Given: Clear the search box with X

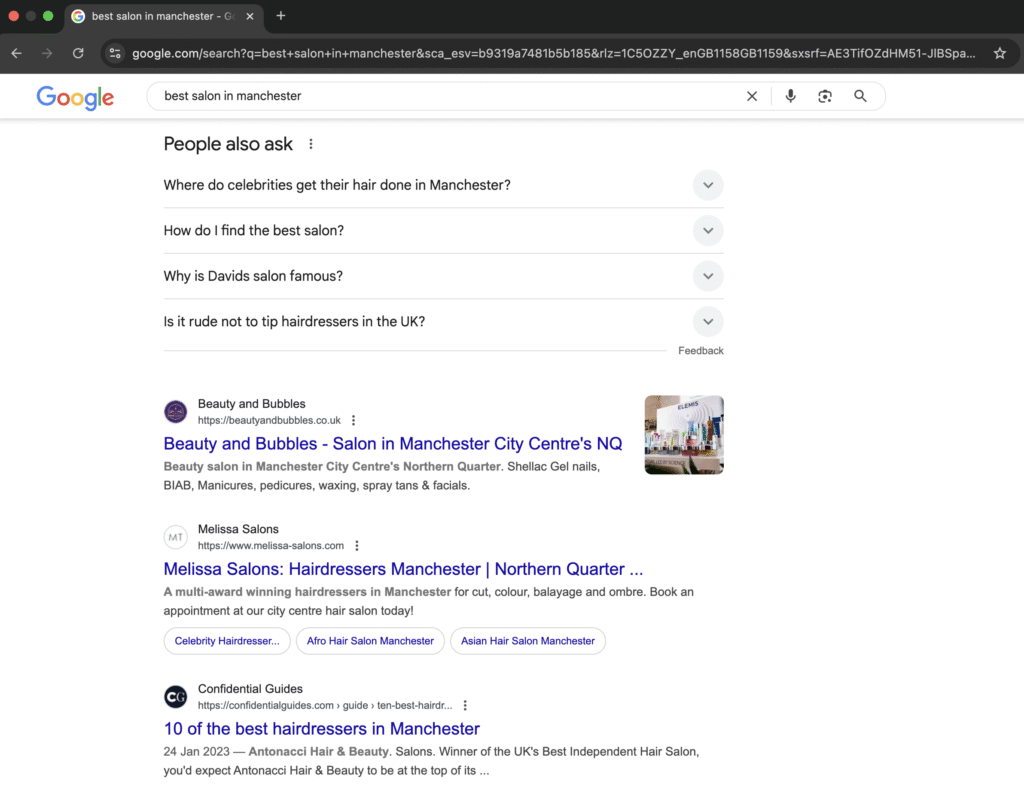Looking at the screenshot, I should [752, 96].
